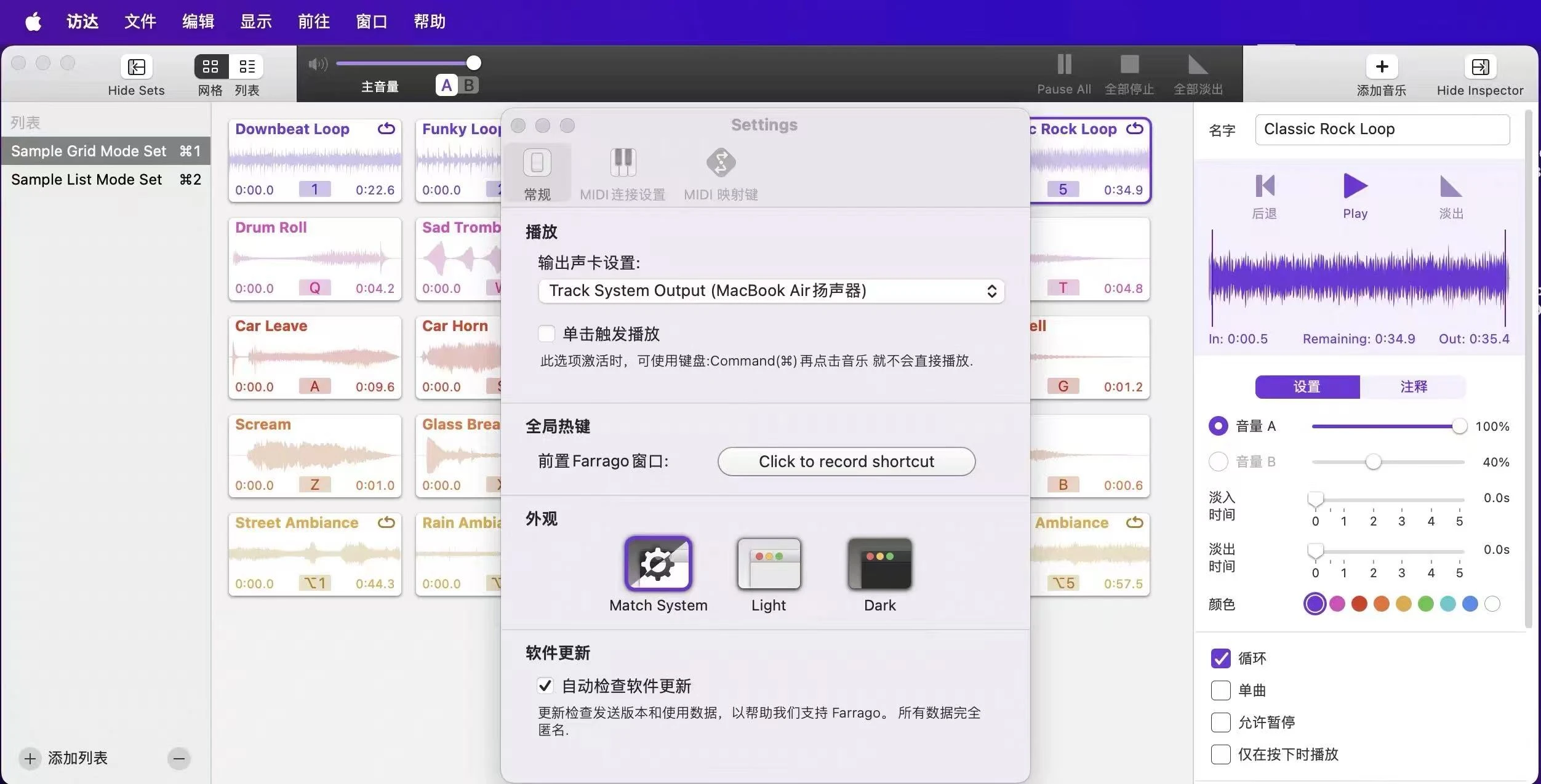This screenshot has height=784, width=1541.
Task: Select Sample Grid Mode Set in sidebar
Action: click(106, 151)
